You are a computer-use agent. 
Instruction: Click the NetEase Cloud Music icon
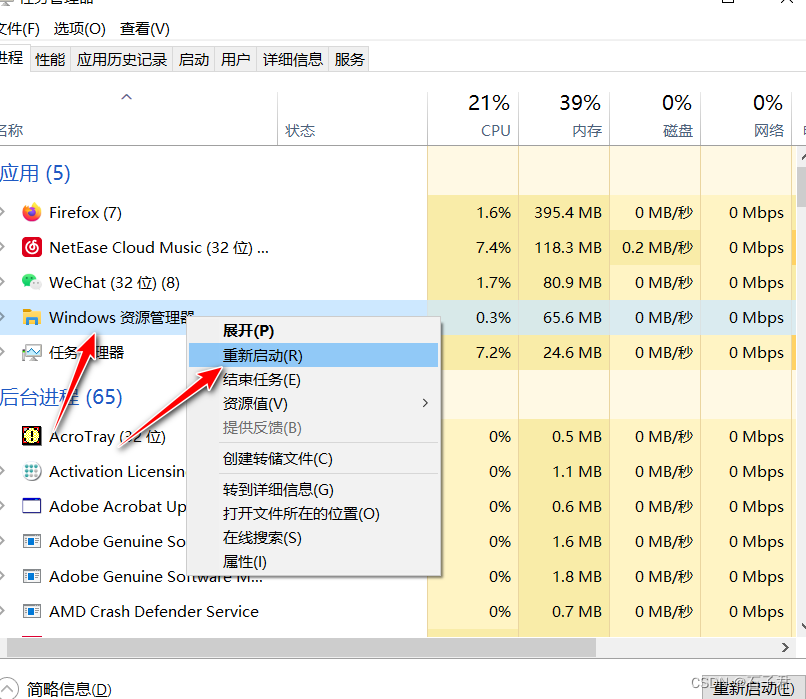click(31, 247)
